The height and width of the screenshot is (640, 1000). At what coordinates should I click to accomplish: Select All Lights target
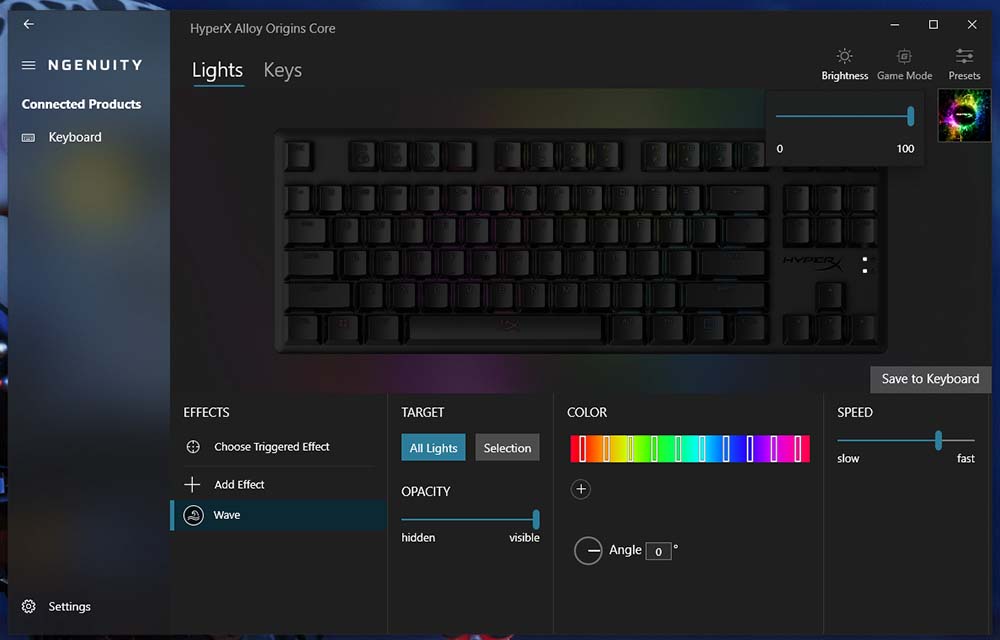tap(433, 447)
